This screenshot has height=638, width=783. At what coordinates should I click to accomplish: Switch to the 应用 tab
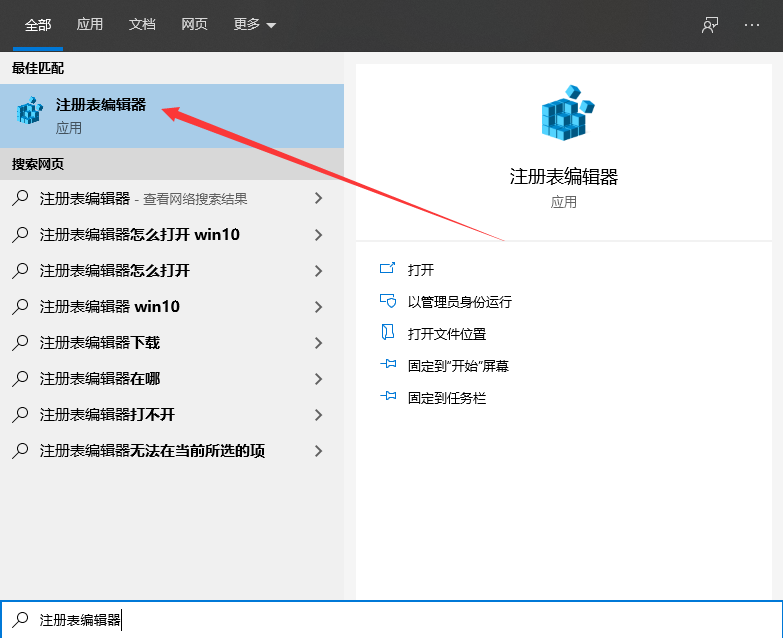(x=90, y=25)
